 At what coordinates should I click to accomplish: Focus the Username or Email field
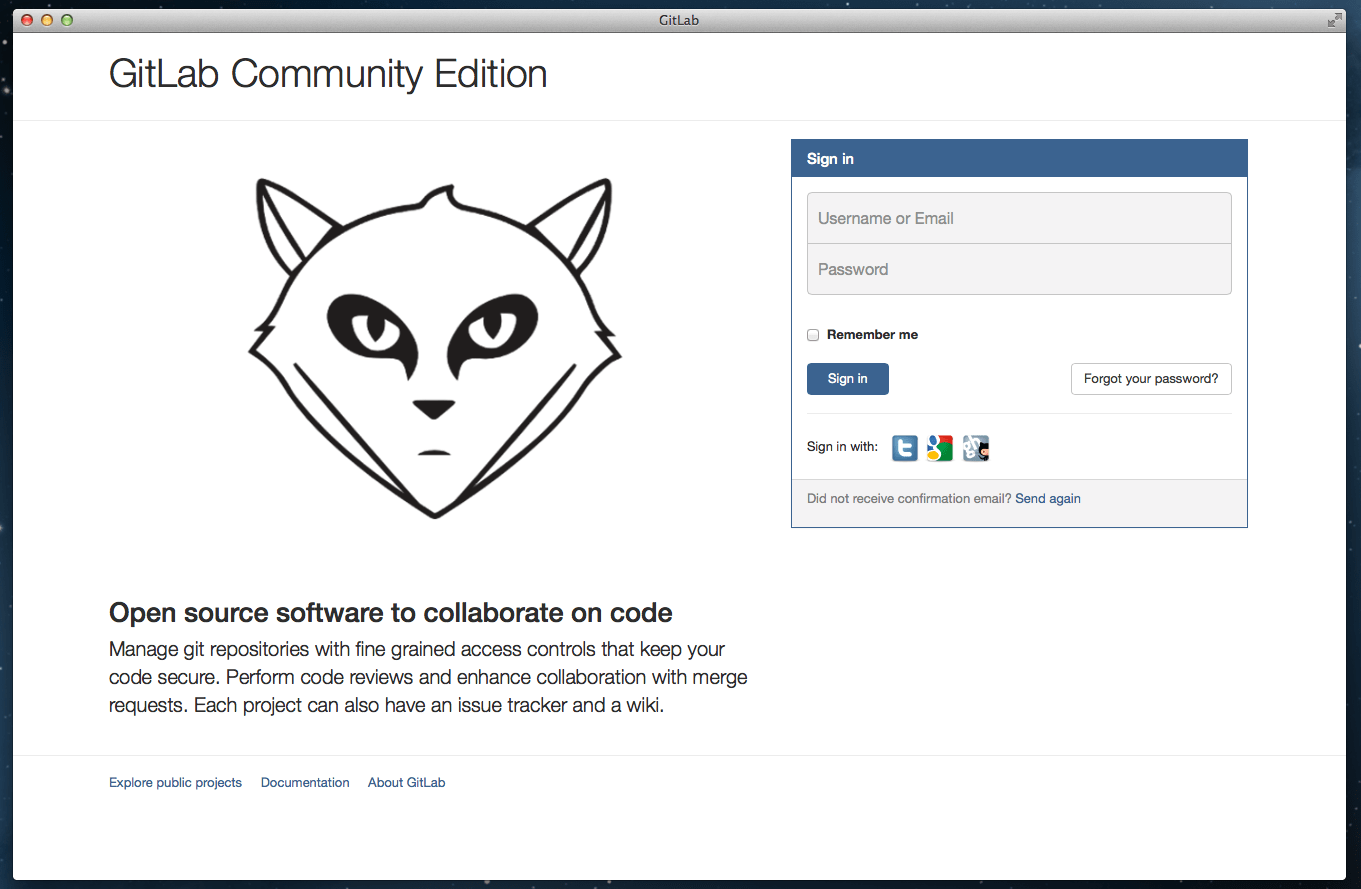[x=1018, y=218]
